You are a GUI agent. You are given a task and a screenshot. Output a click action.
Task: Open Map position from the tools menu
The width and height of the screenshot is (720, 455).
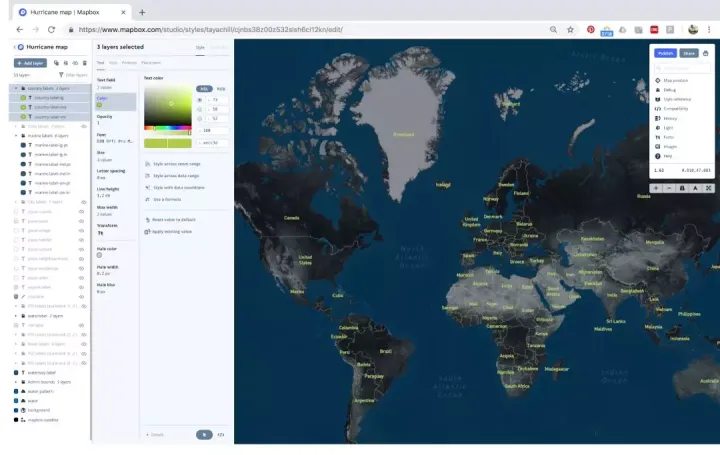pos(676,80)
